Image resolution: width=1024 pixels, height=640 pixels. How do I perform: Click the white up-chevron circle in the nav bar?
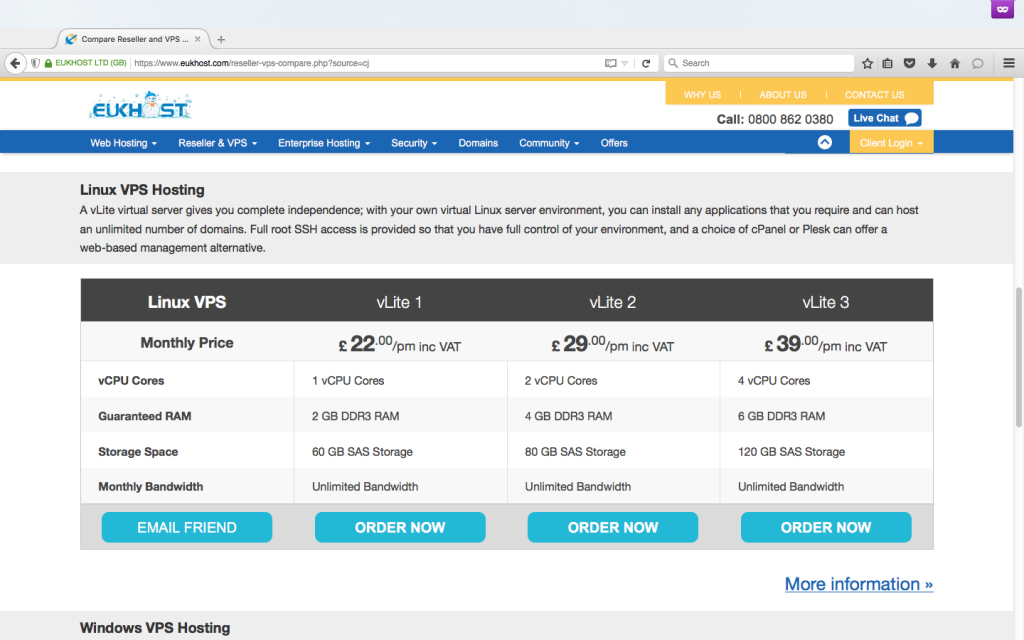click(825, 142)
